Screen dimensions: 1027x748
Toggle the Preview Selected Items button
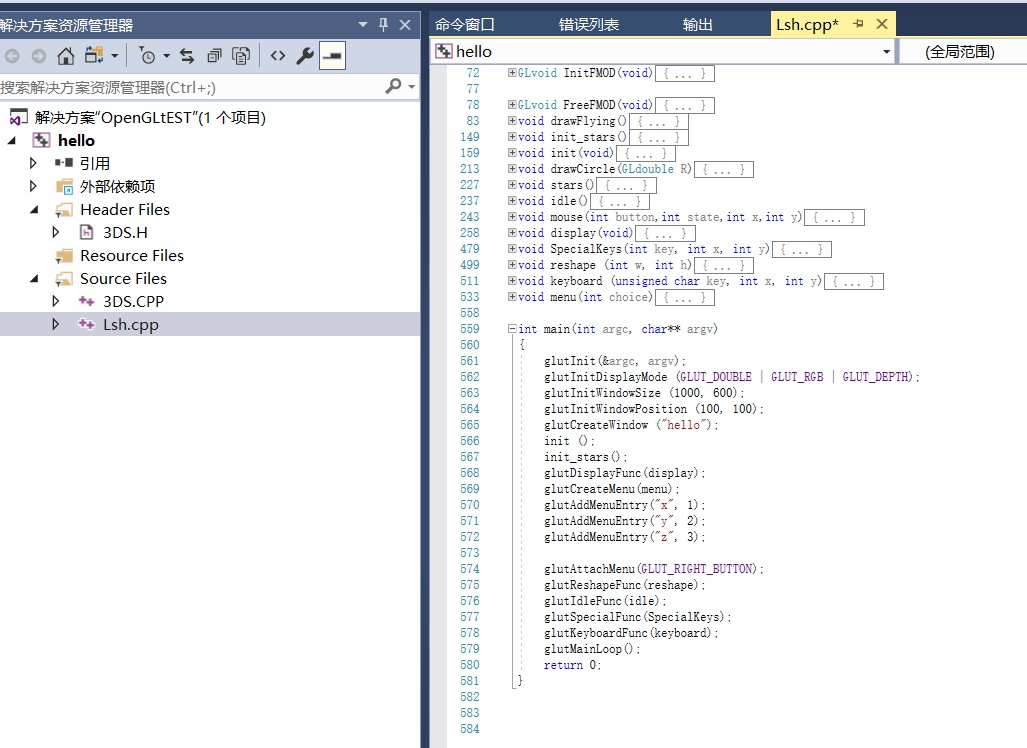(332, 56)
